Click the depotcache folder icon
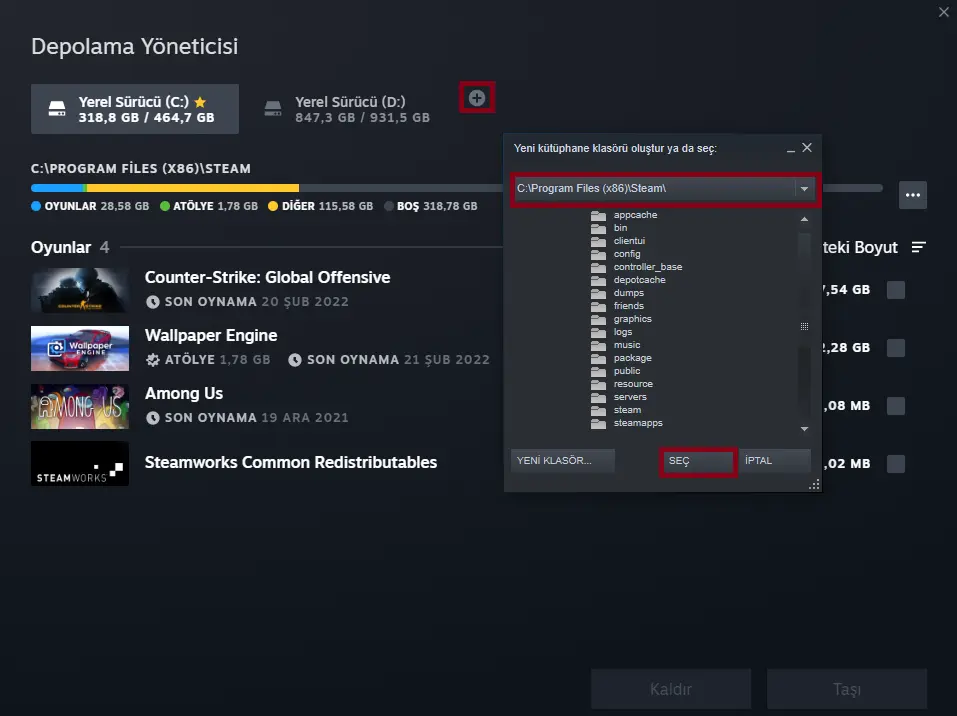The image size is (957, 716). click(x=598, y=280)
